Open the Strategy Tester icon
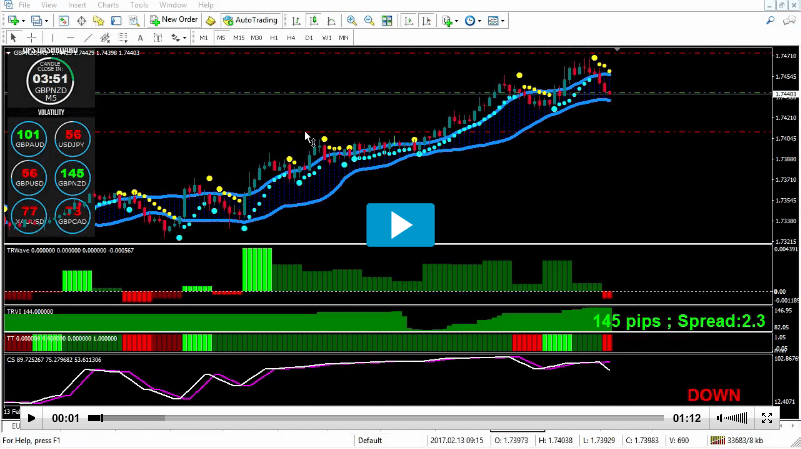The width and height of the screenshot is (801, 449). 134,20
